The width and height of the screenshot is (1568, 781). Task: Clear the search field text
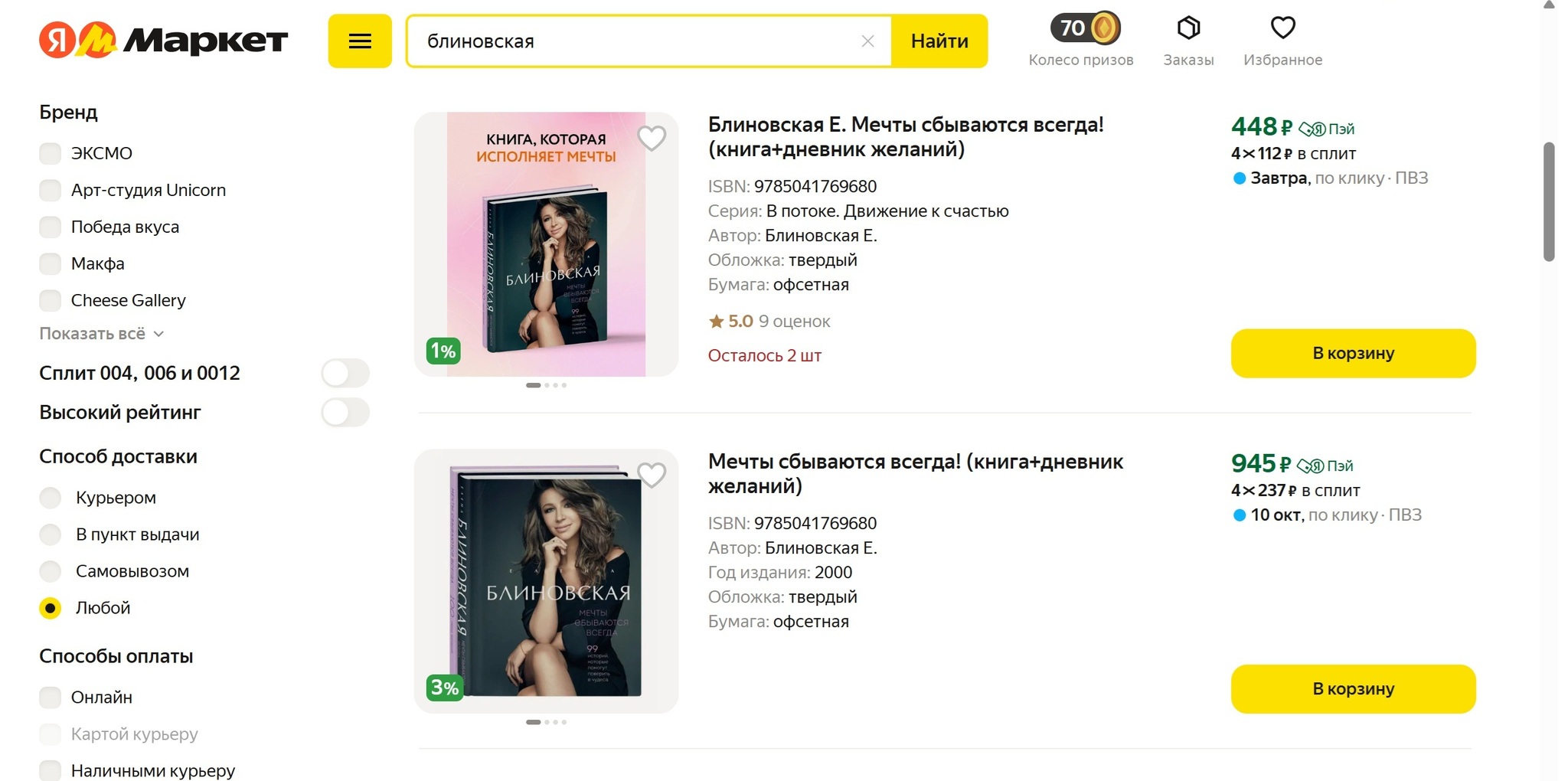(867, 41)
